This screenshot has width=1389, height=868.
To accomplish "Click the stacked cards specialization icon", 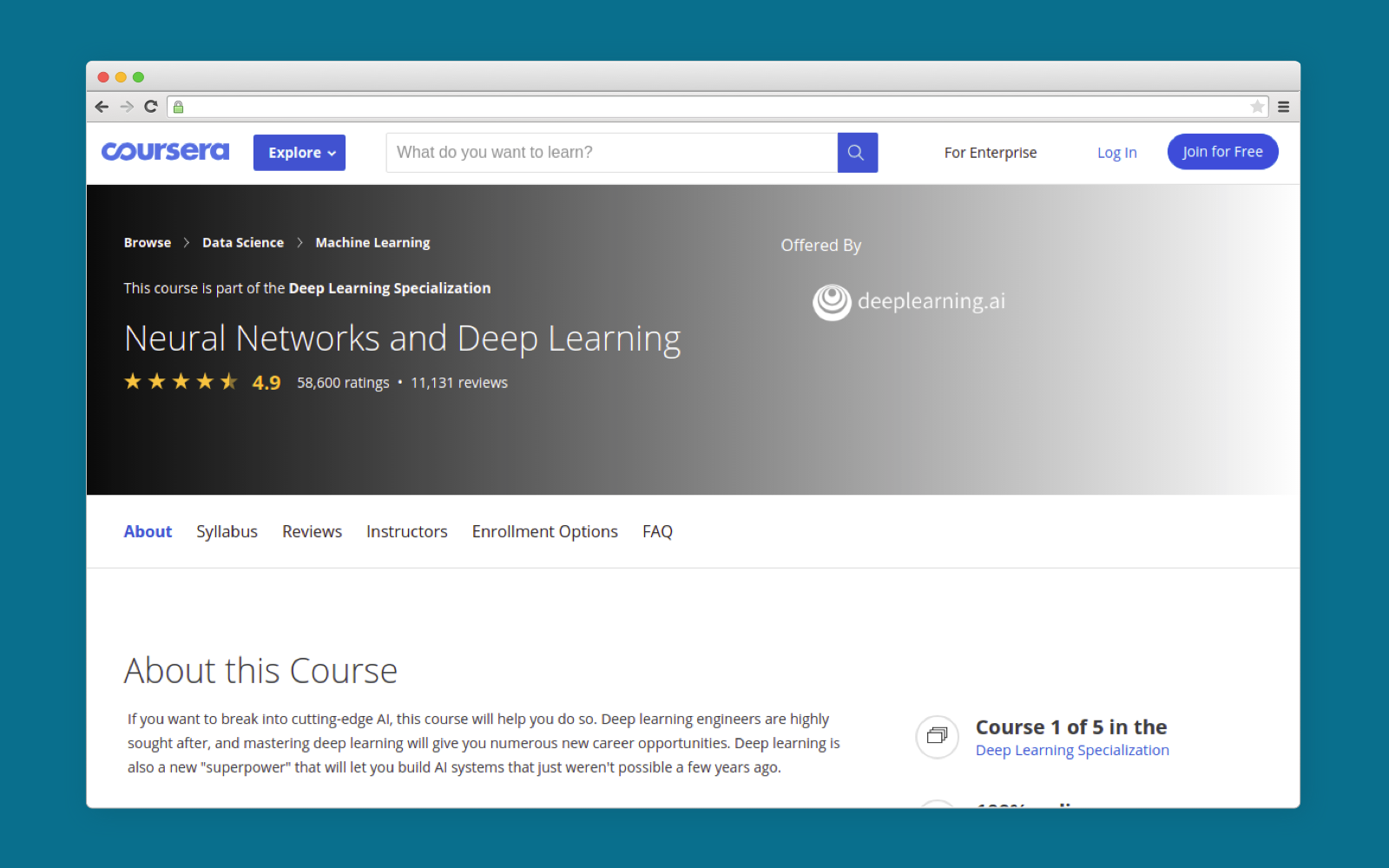I will (937, 736).
